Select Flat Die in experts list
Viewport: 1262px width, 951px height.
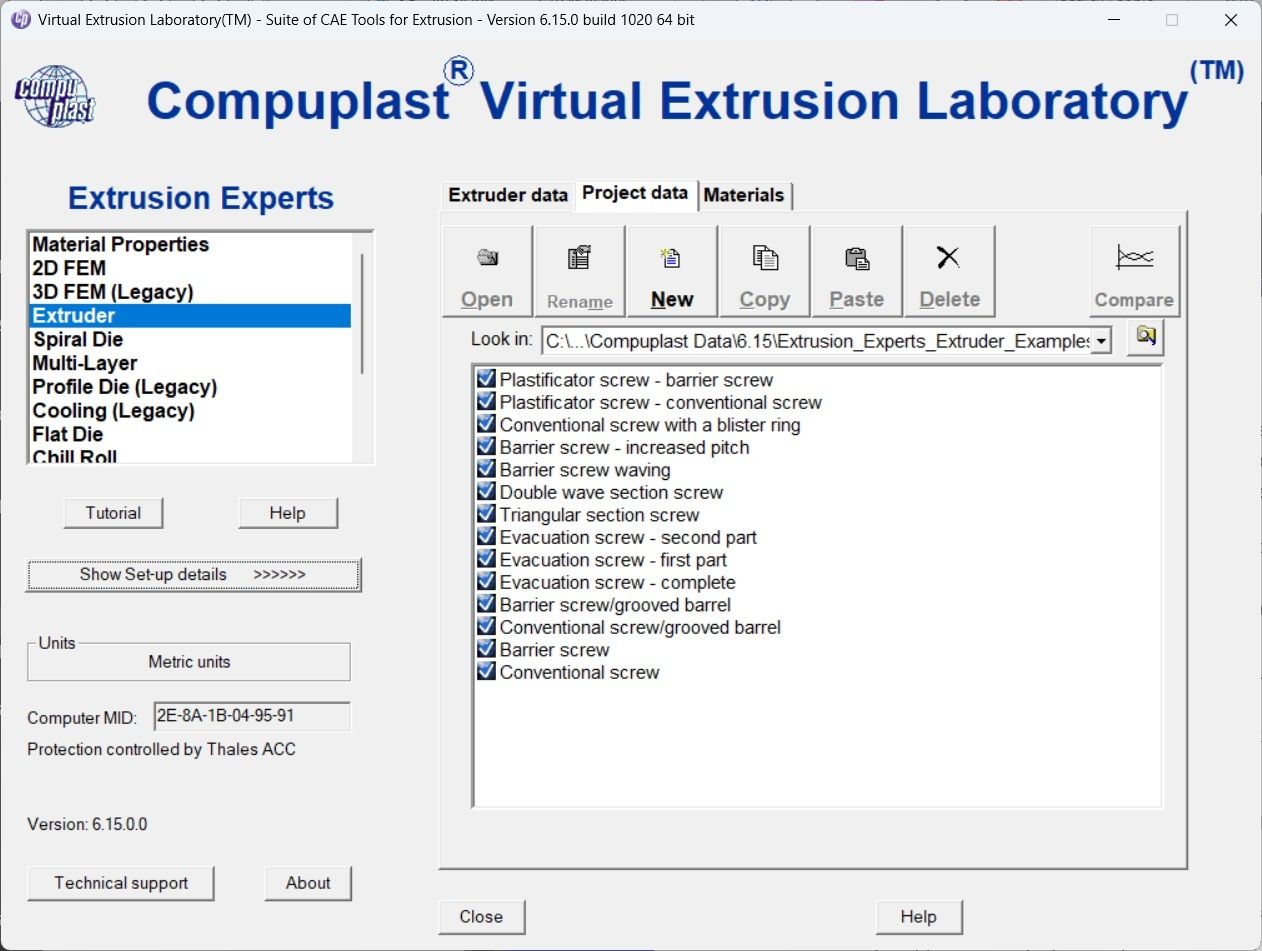pos(190,434)
